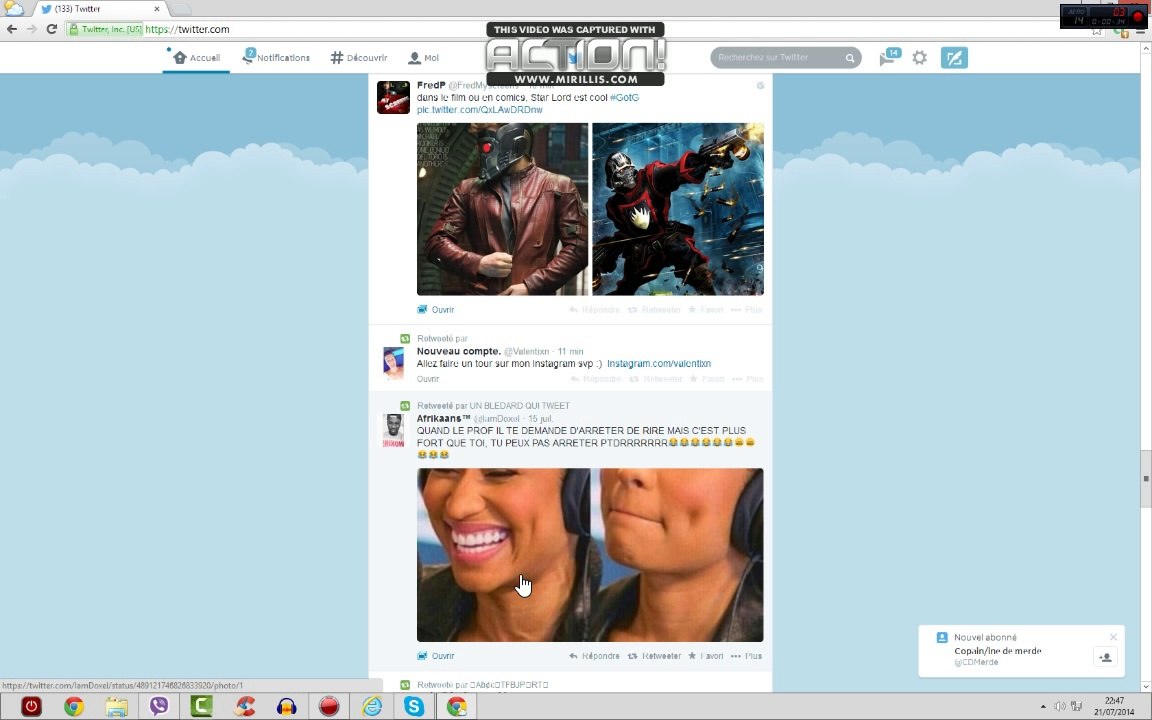Click the volume speaker tray icon
The height and width of the screenshot is (720, 1152).
coord(1059,707)
